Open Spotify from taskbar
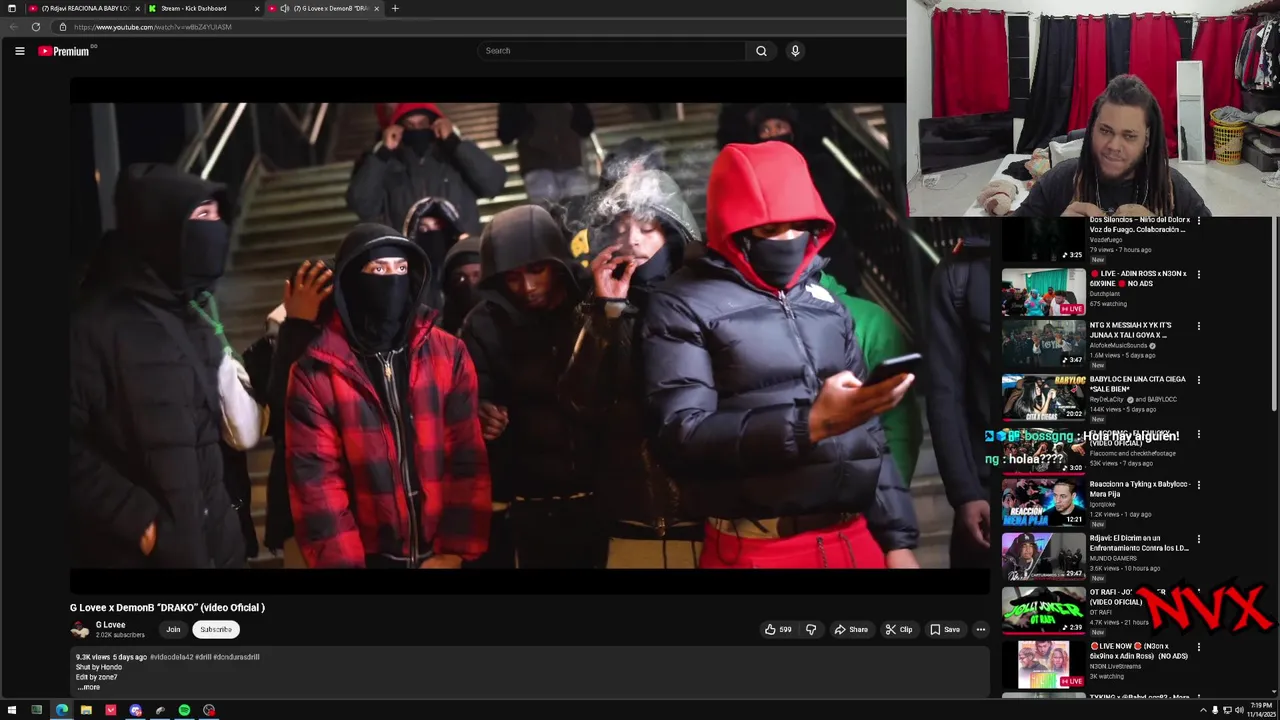 click(x=184, y=710)
